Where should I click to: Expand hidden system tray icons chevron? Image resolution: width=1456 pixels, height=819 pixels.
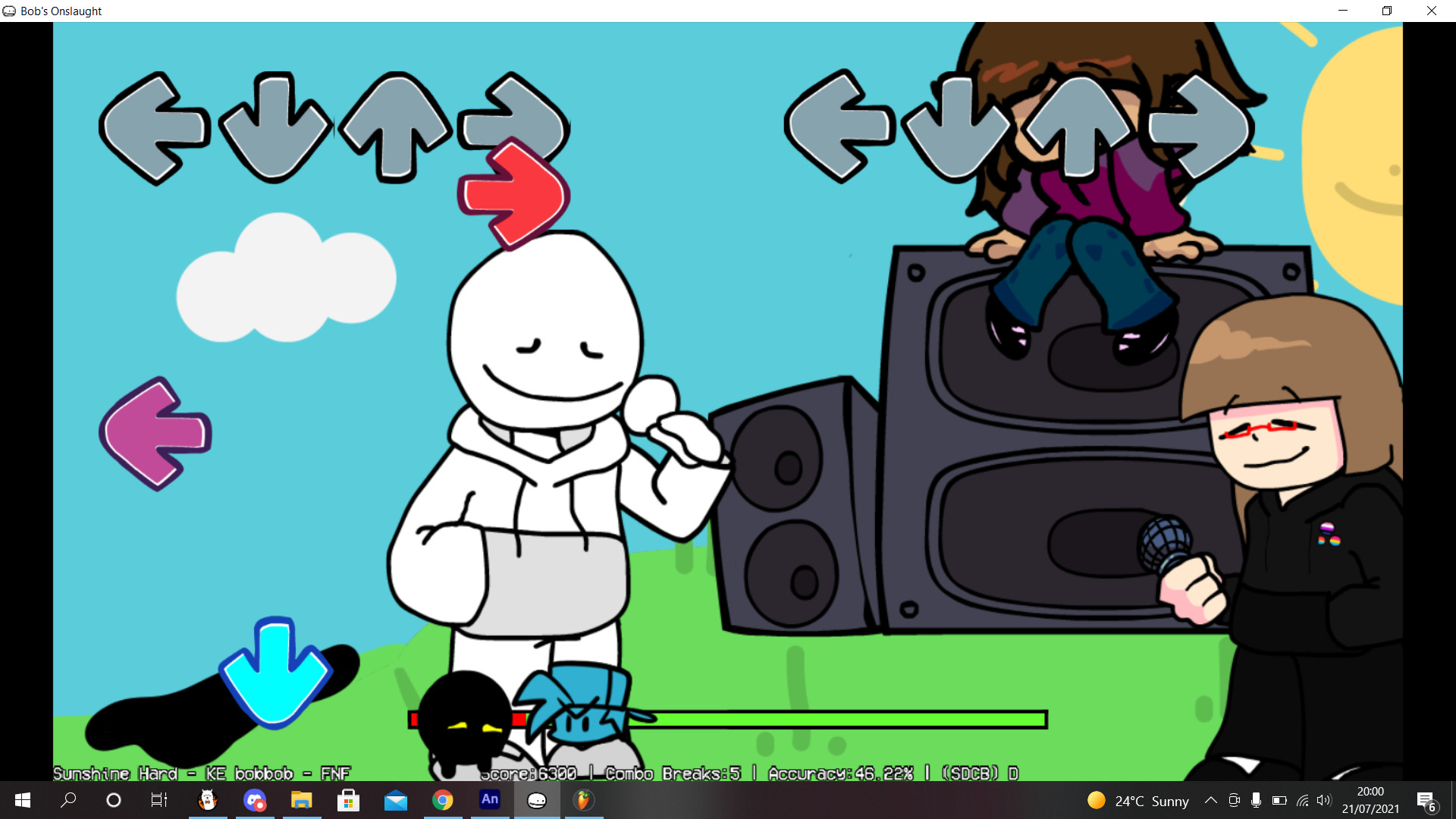(1211, 800)
